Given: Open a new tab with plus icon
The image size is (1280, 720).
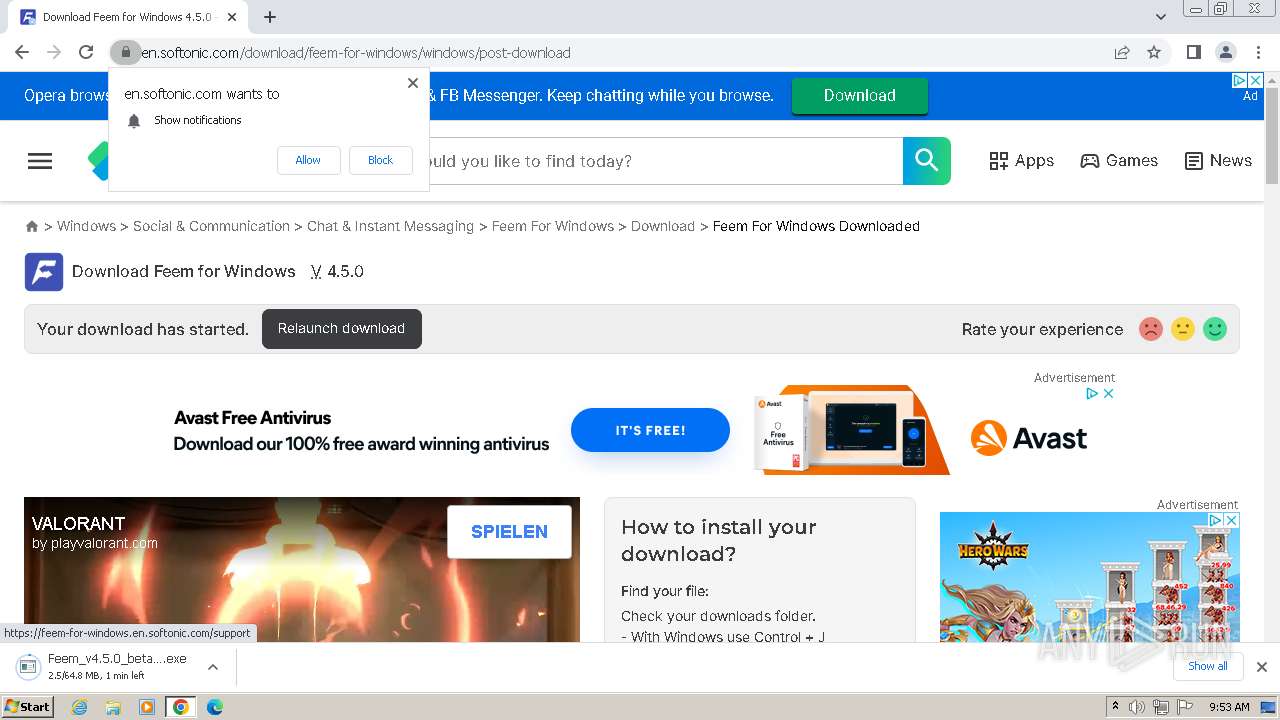Looking at the screenshot, I should point(270,17).
